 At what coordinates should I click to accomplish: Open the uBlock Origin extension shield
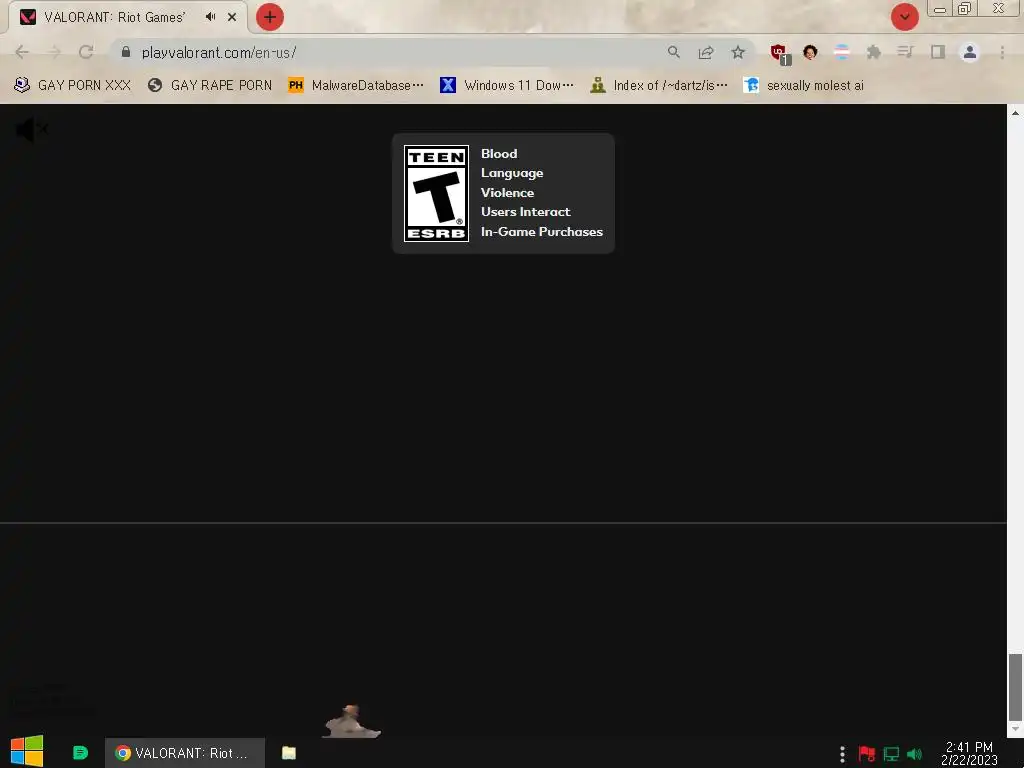778,53
